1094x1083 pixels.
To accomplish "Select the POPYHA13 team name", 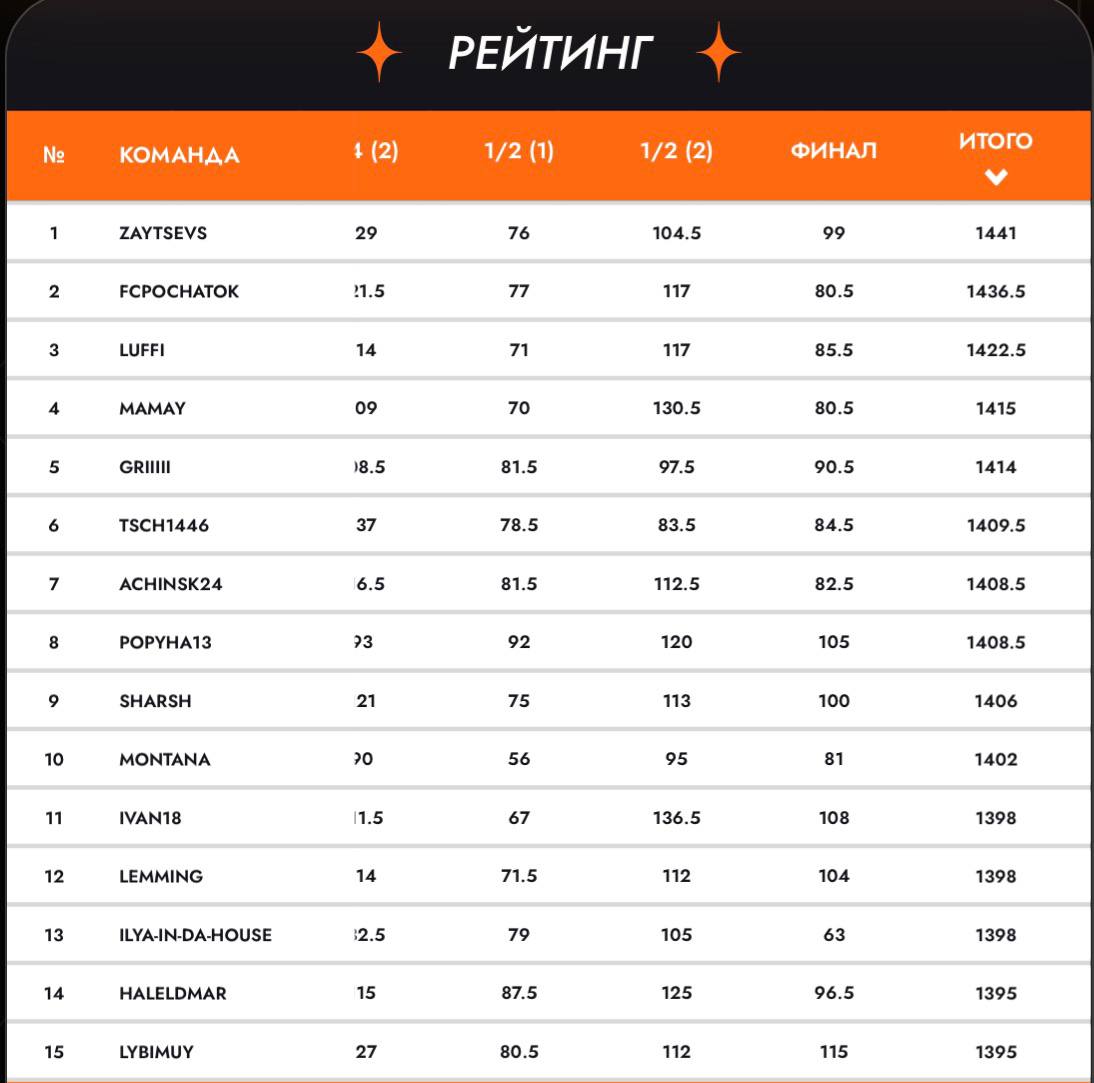I will pyautogui.click(x=165, y=642).
